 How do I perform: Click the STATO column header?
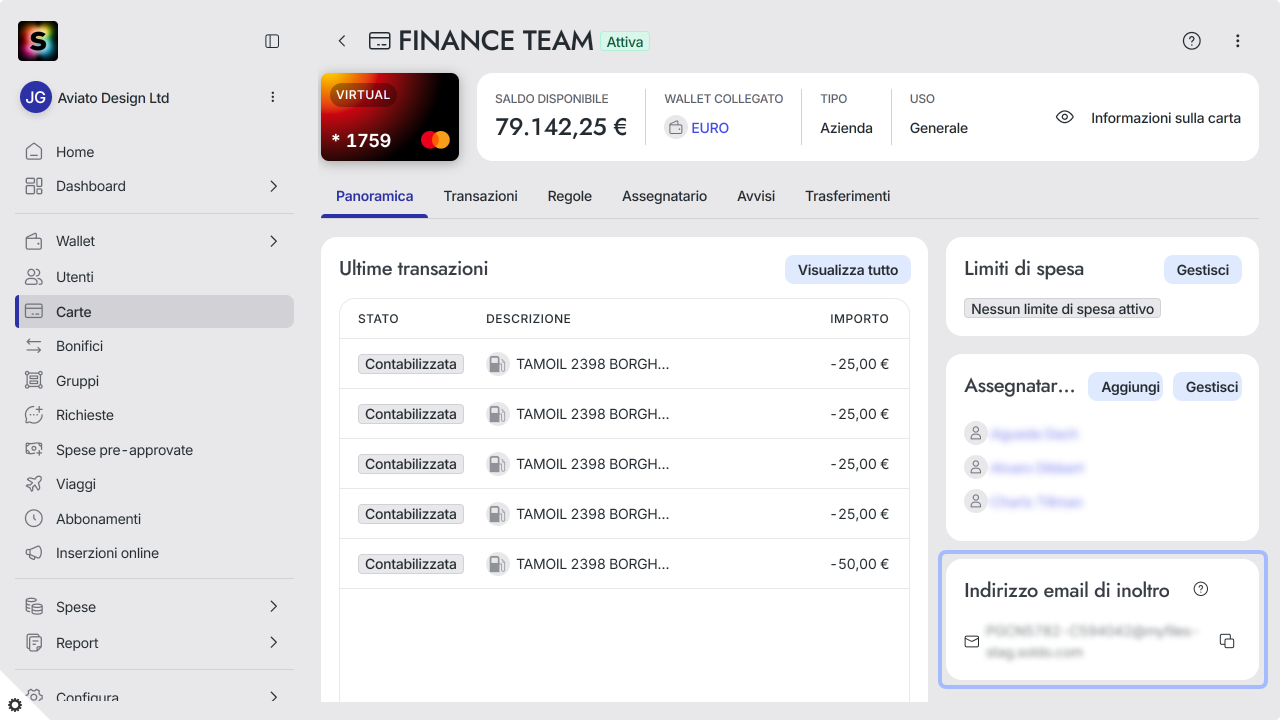(x=378, y=319)
